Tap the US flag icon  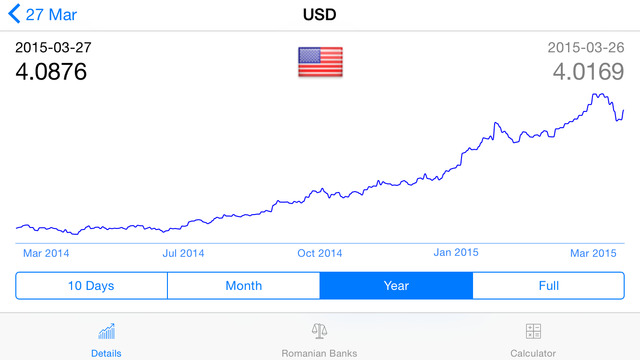[320, 62]
